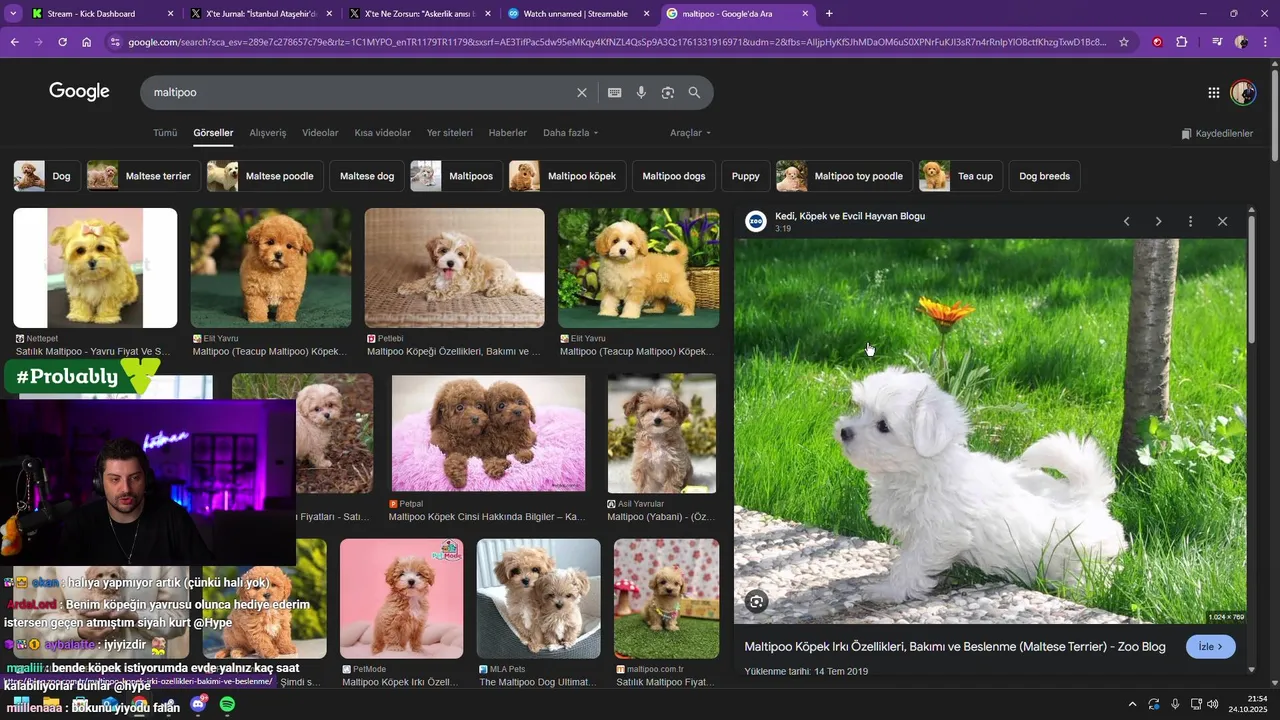Open Kedi, Köpek ve Evcil Hayvan Blogu source
Image resolution: width=1280 pixels, height=720 pixels.
tap(850, 216)
